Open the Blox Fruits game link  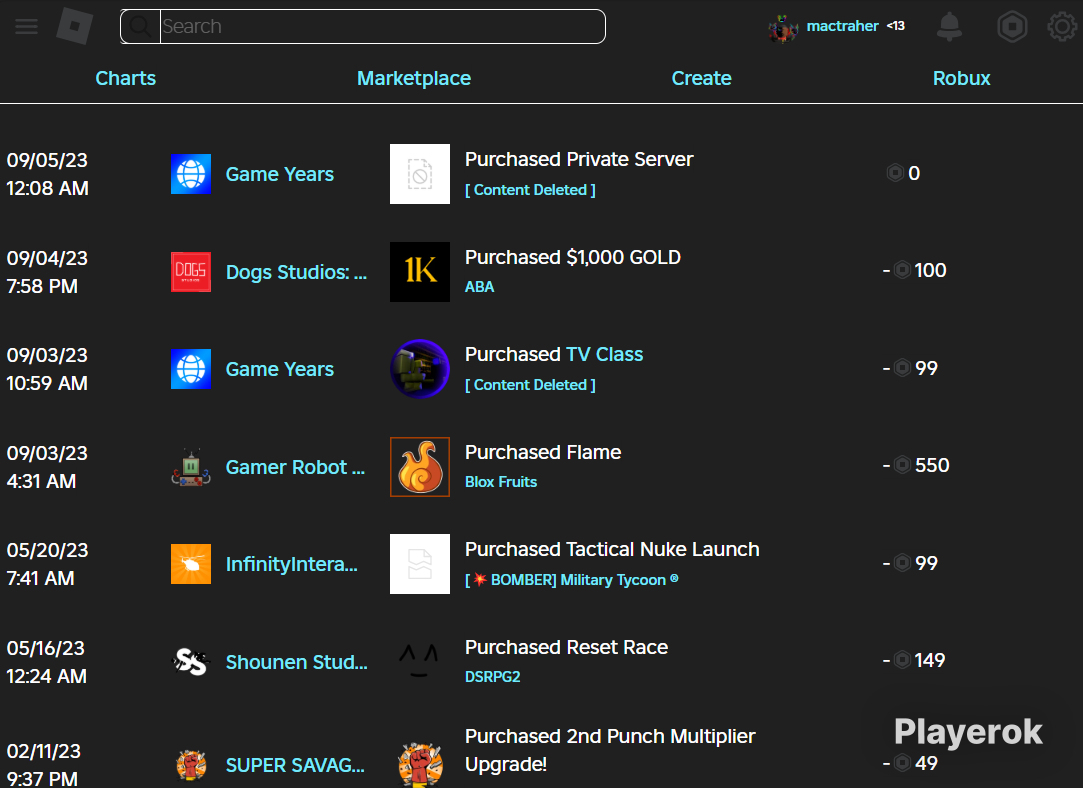pos(501,482)
